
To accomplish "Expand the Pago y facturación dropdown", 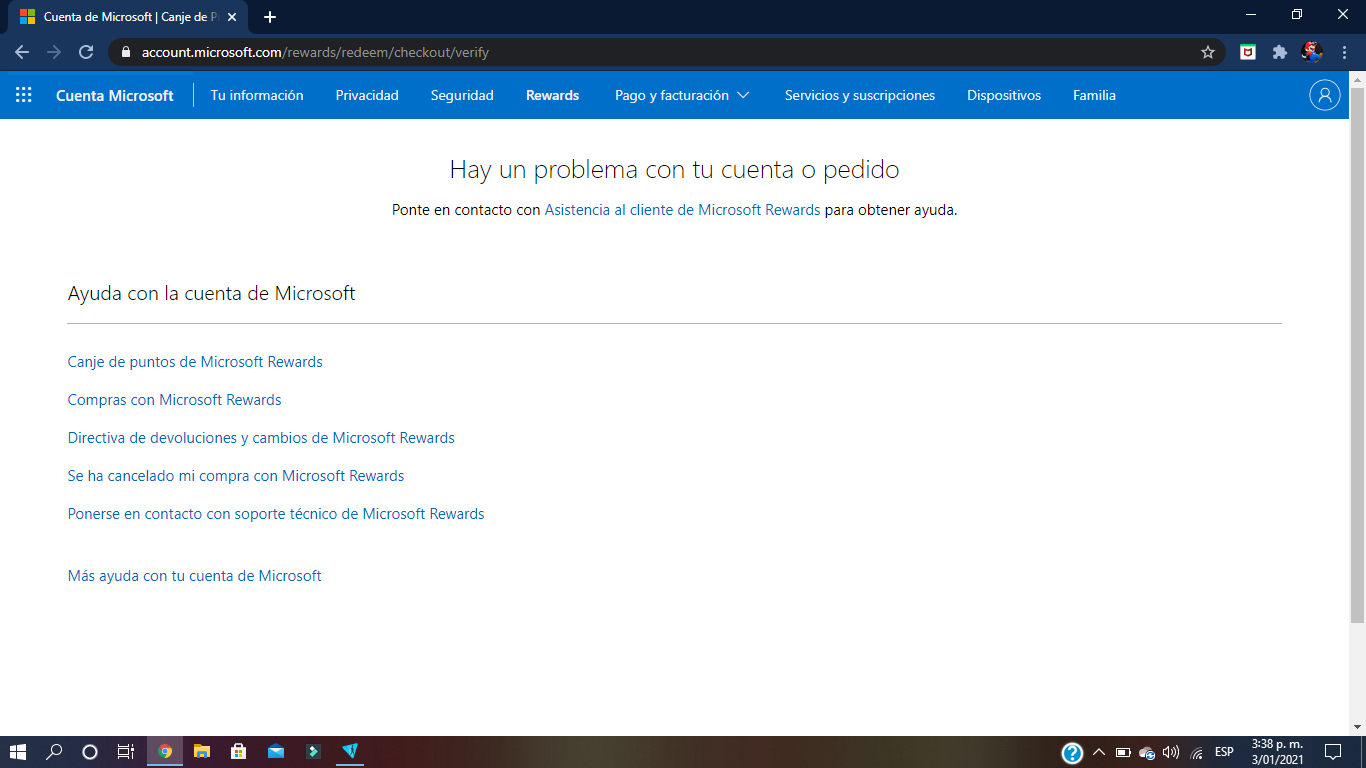I will pos(682,95).
